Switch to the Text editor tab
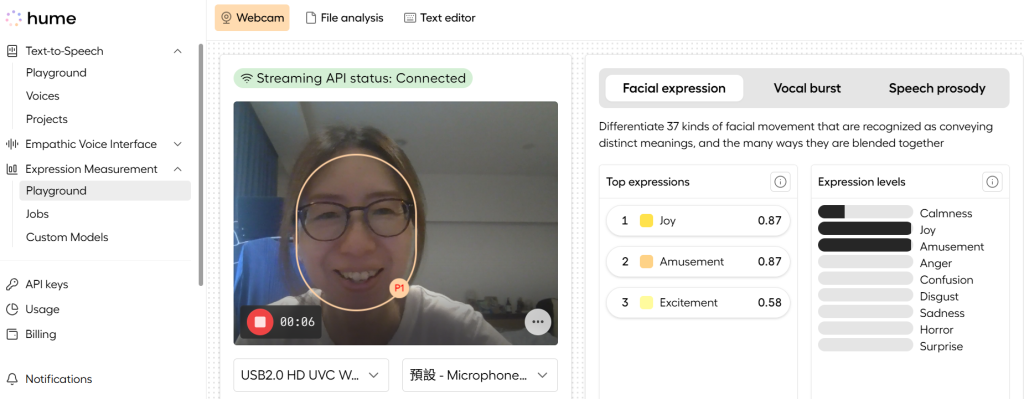This screenshot has height=399, width=1024. click(440, 18)
